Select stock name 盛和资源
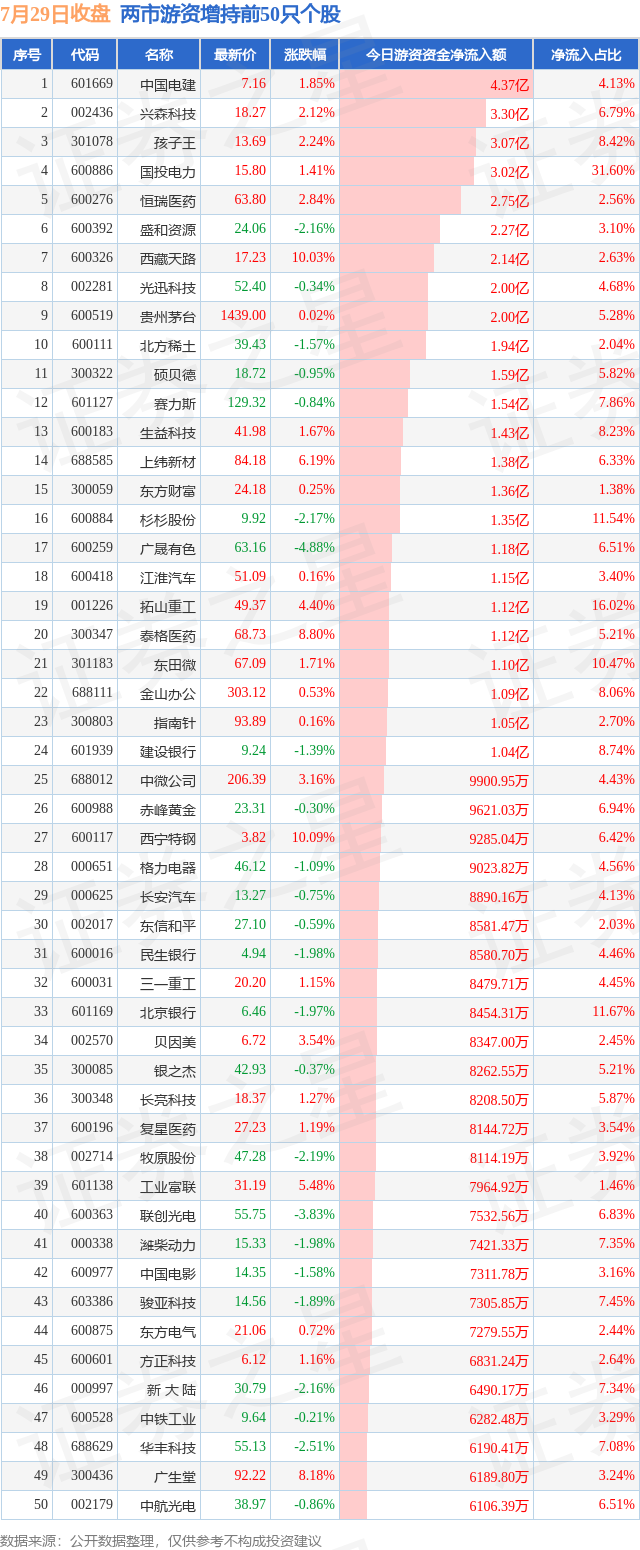 [168, 230]
